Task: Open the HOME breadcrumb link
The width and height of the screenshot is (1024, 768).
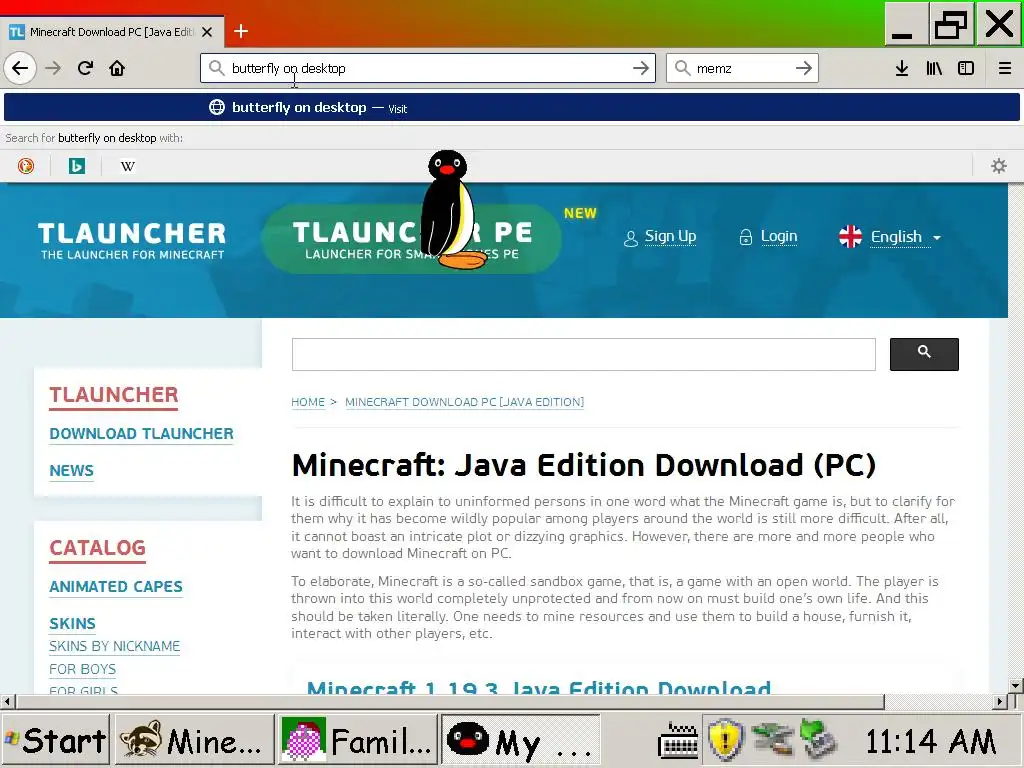Action: (308, 402)
